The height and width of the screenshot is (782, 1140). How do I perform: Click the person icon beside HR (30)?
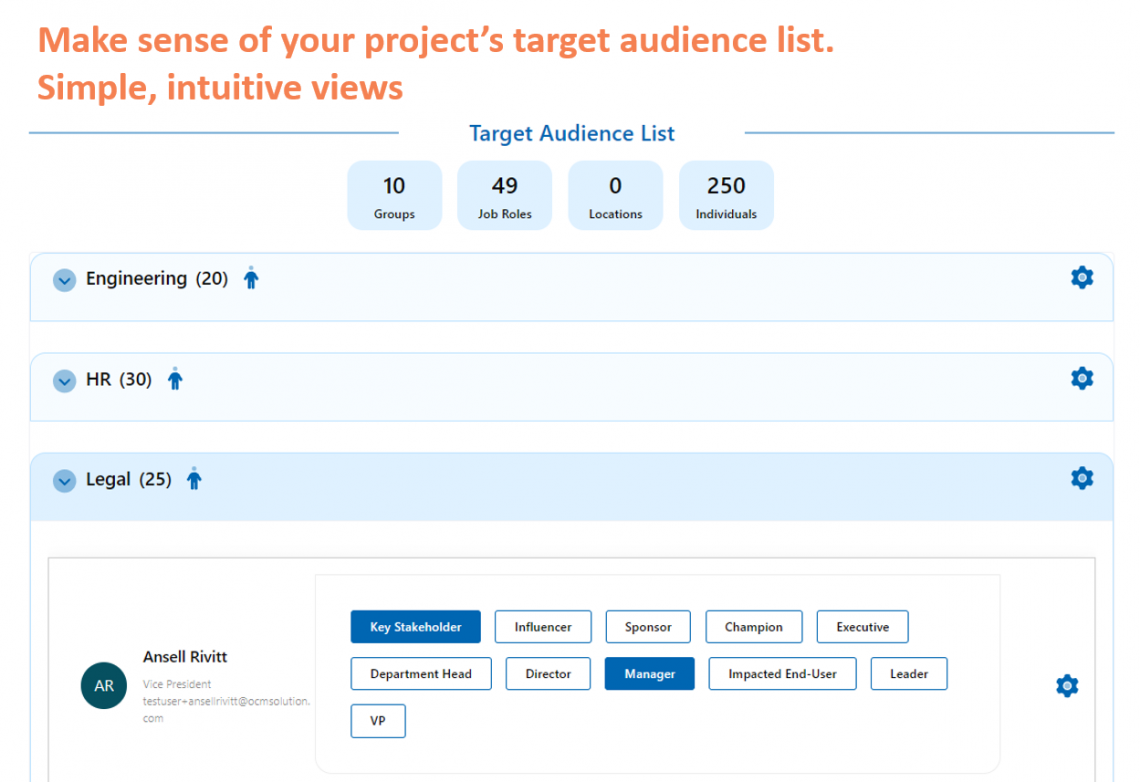[x=175, y=378]
